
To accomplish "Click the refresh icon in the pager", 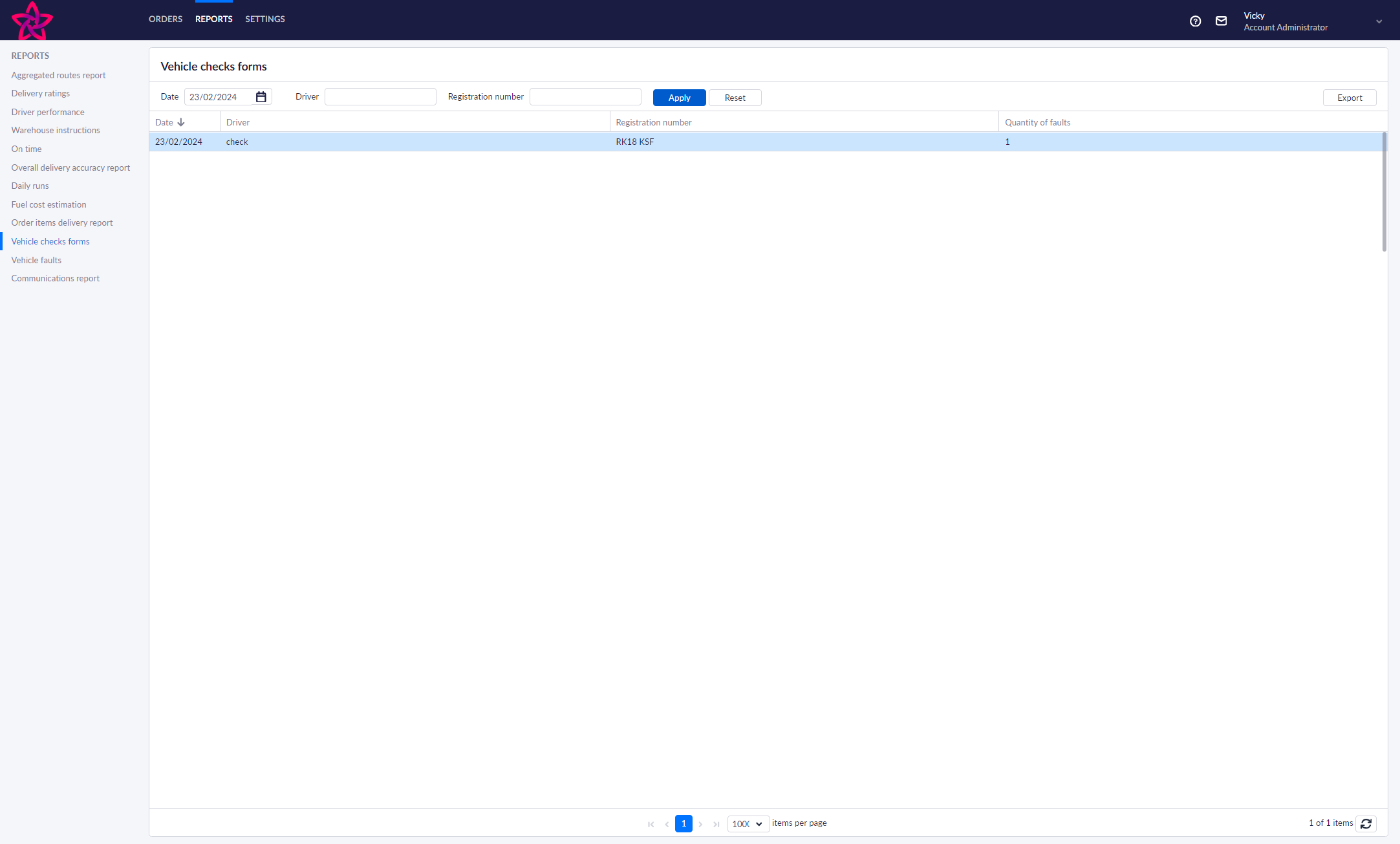I will (x=1366, y=823).
